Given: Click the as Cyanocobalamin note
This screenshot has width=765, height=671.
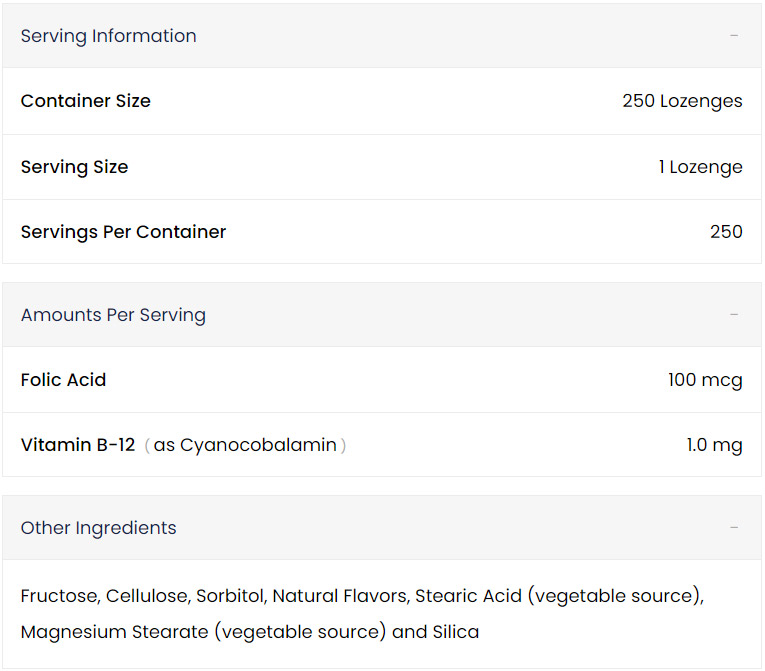Looking at the screenshot, I should tap(245, 445).
